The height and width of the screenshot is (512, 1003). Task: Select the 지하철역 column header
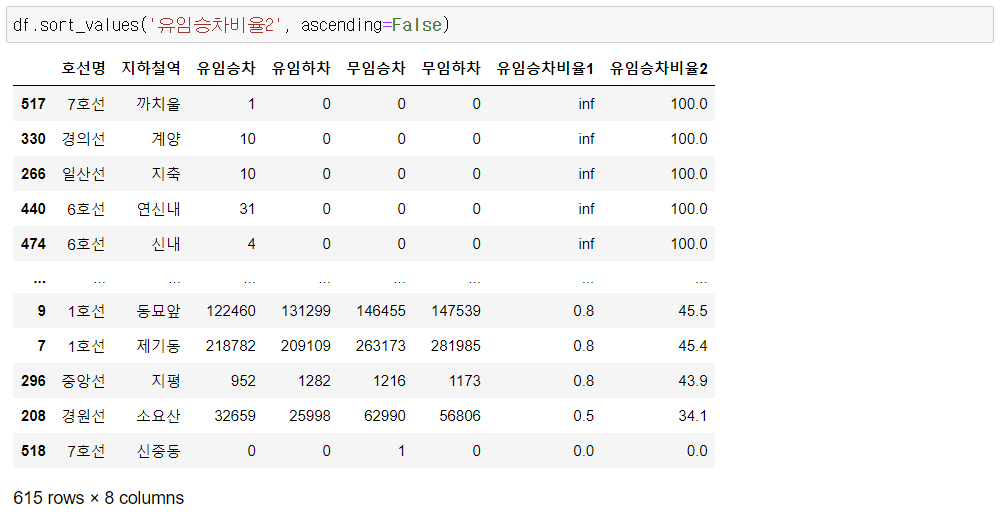click(x=151, y=68)
